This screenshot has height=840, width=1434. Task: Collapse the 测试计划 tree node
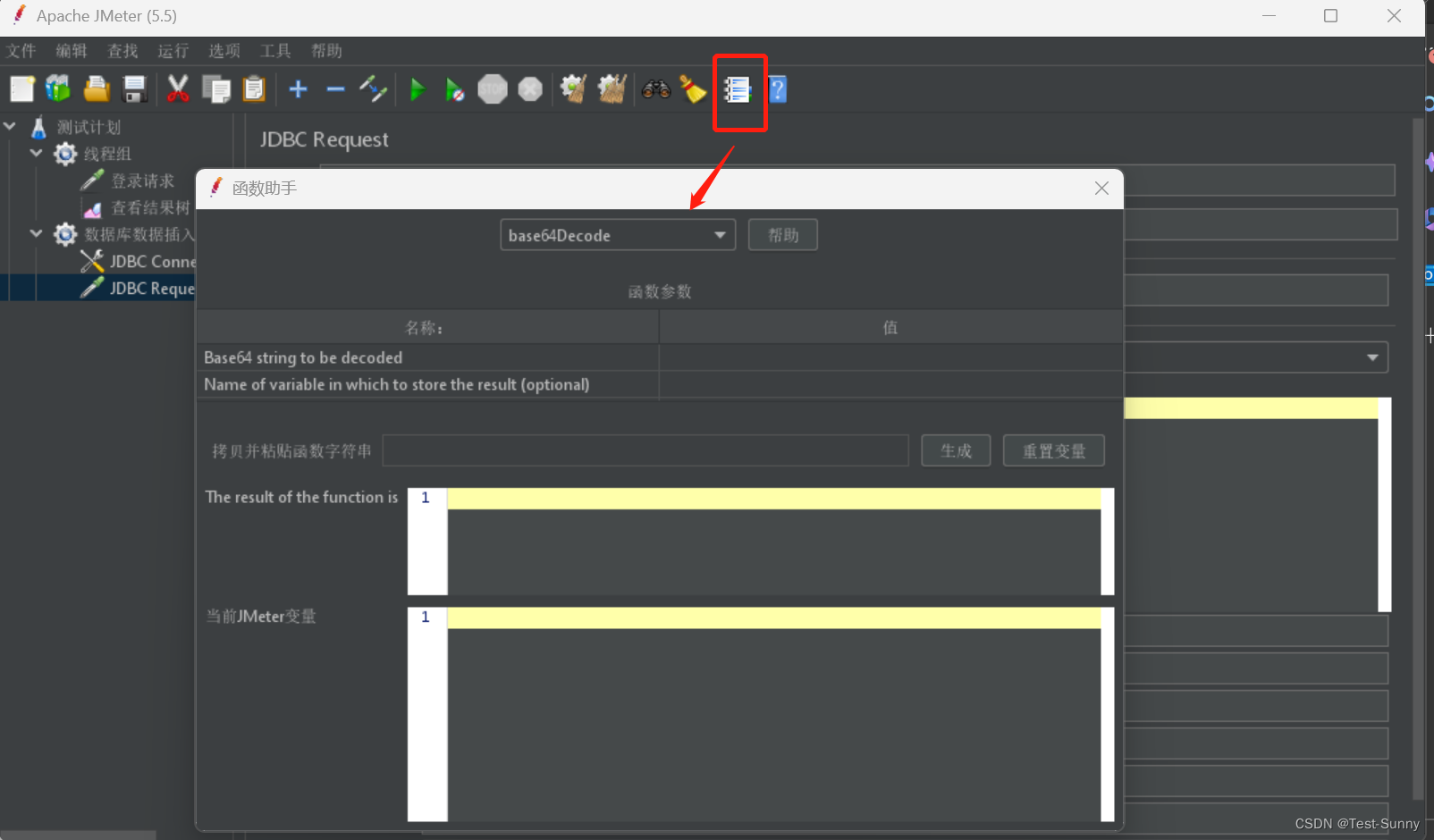10,127
